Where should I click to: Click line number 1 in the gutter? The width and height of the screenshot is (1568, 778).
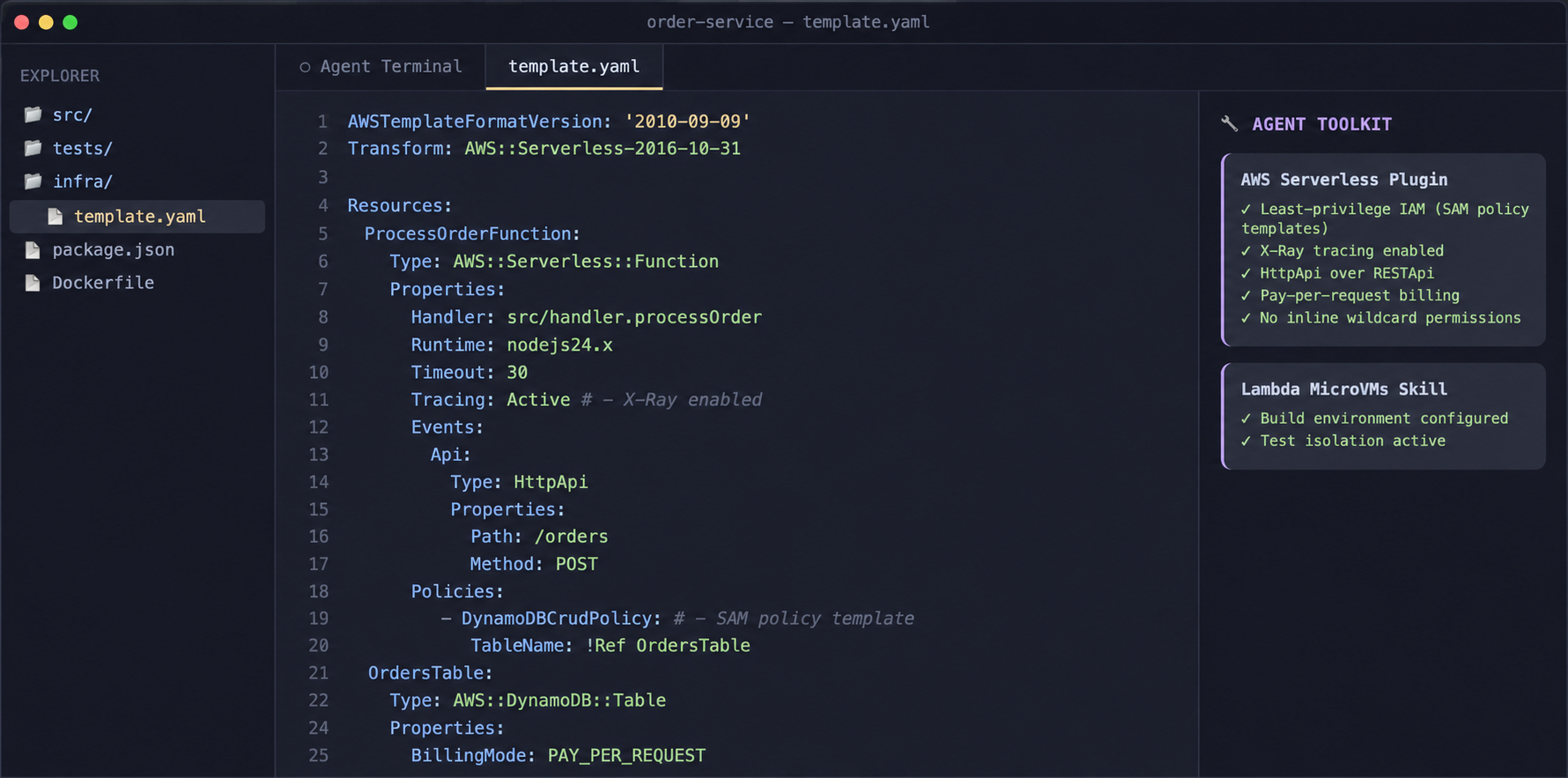322,122
